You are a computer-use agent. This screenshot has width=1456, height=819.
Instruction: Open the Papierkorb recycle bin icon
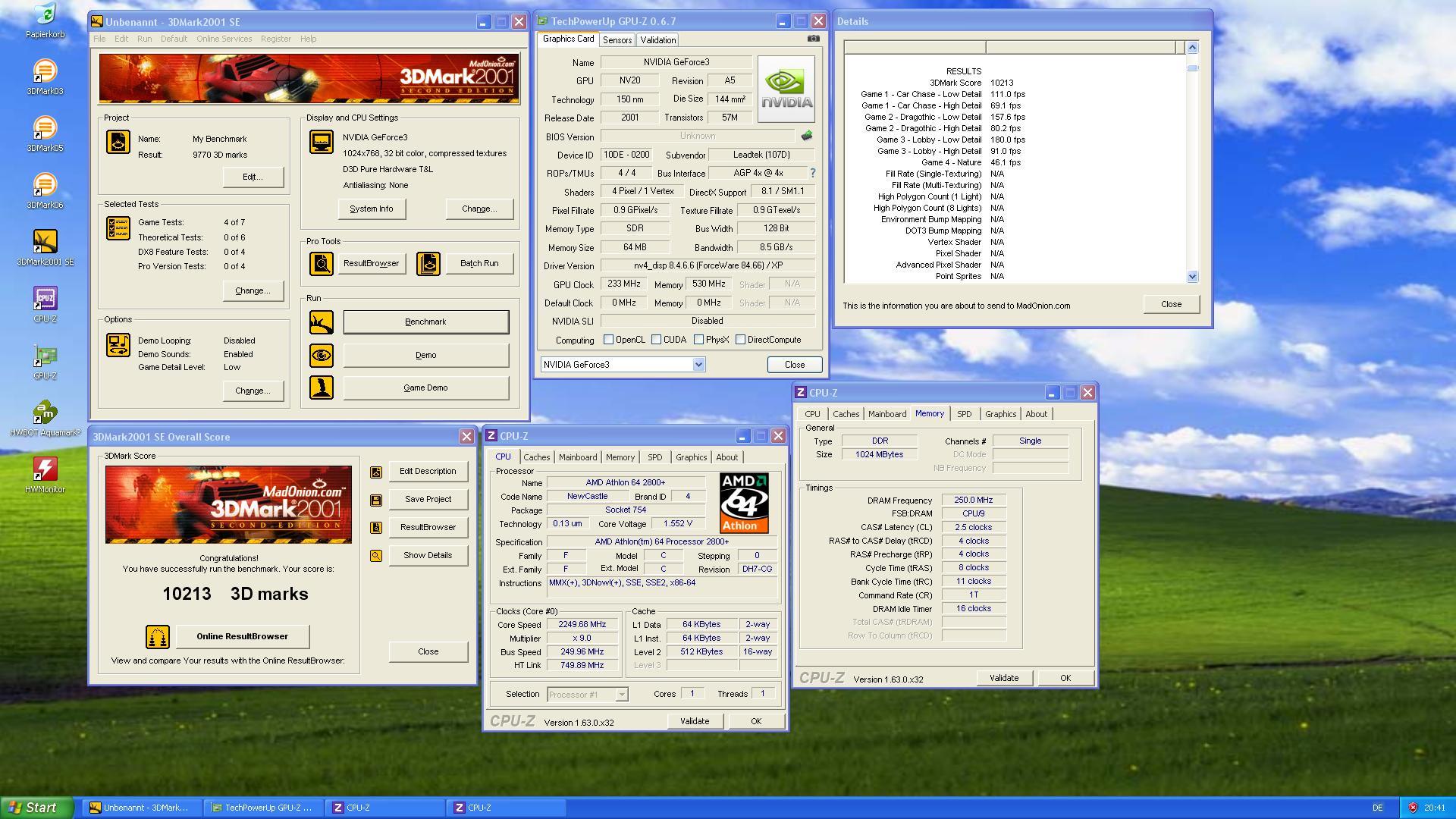click(x=45, y=20)
